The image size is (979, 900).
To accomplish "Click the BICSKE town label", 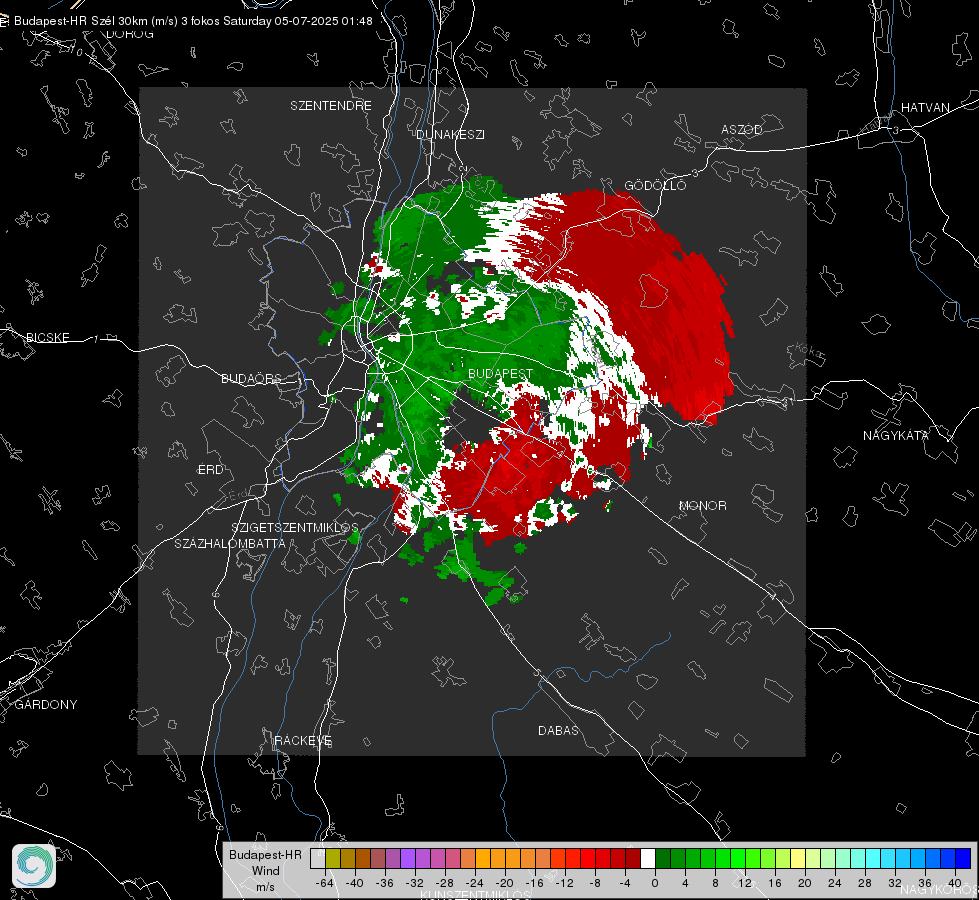I will [x=48, y=337].
